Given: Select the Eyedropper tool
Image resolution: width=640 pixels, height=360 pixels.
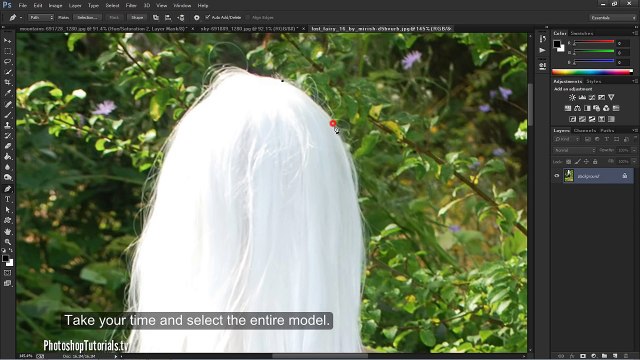Looking at the screenshot, I should pos(7,93).
